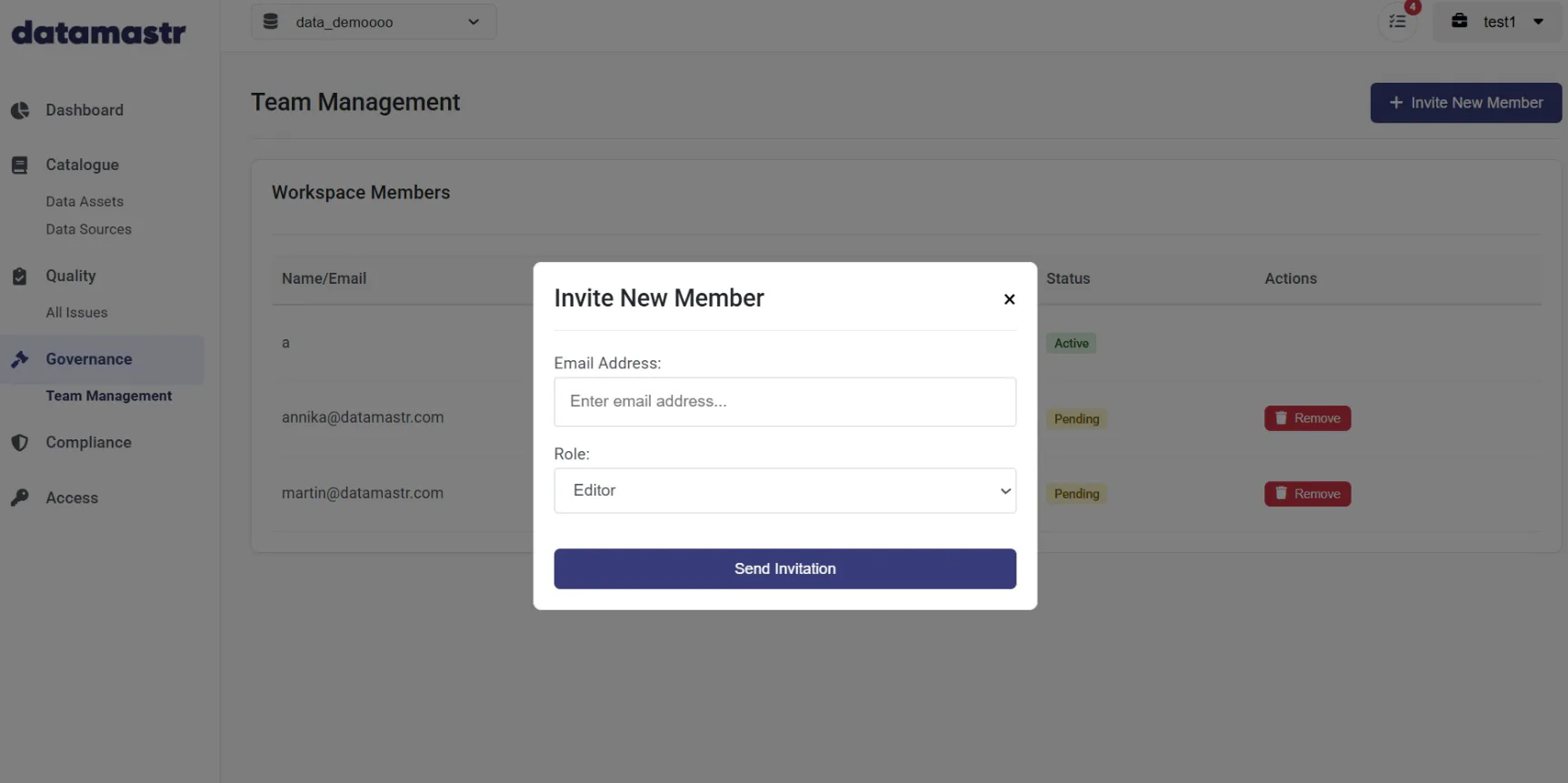Viewport: 1568px width, 783px height.
Task: Click the member row named a
Action: coord(285,343)
